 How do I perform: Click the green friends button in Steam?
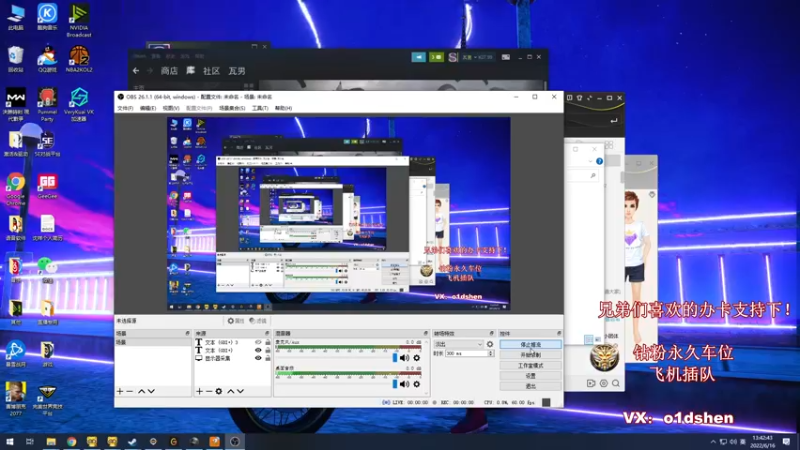click(x=436, y=57)
